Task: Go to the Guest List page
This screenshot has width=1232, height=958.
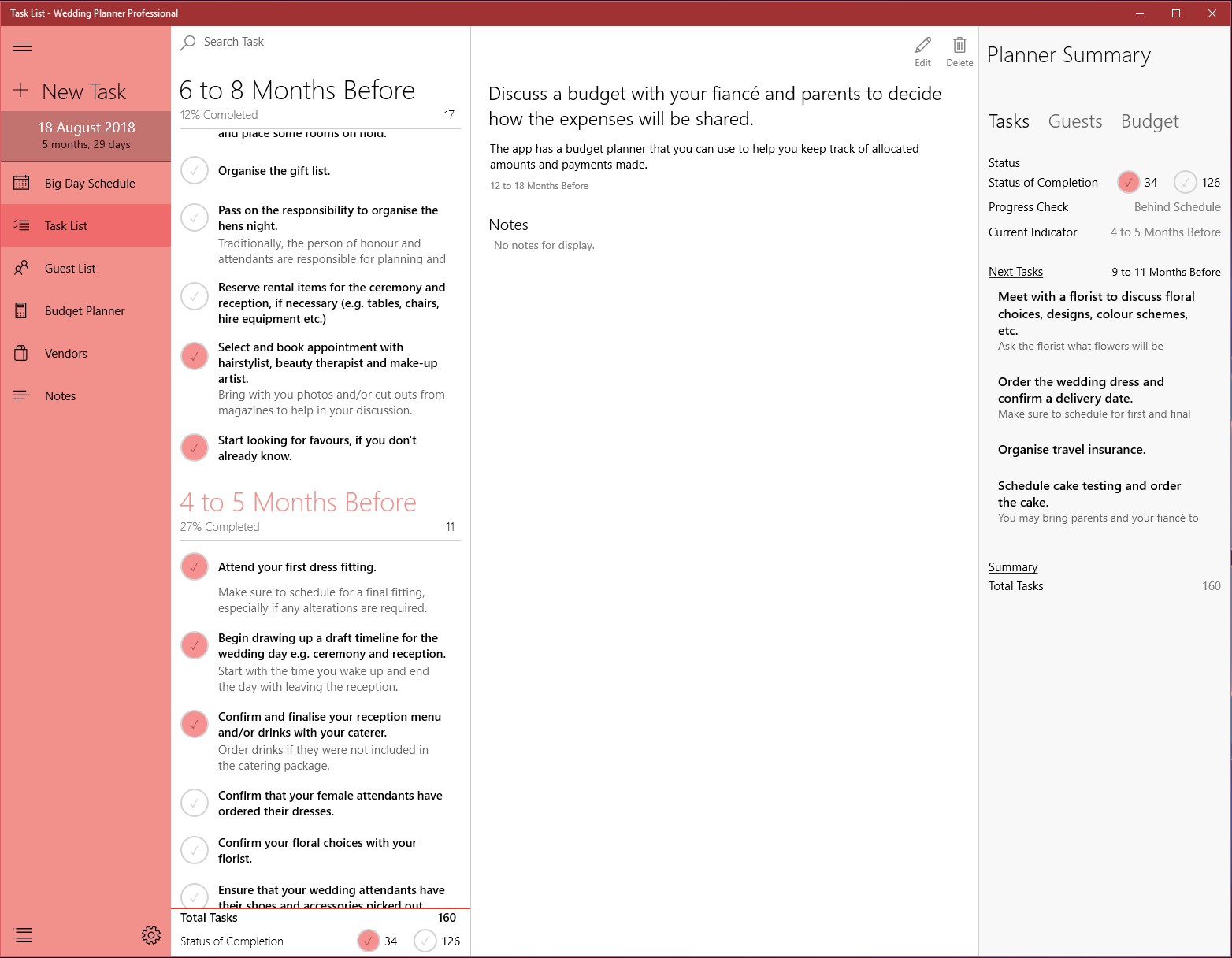Action: [86, 268]
